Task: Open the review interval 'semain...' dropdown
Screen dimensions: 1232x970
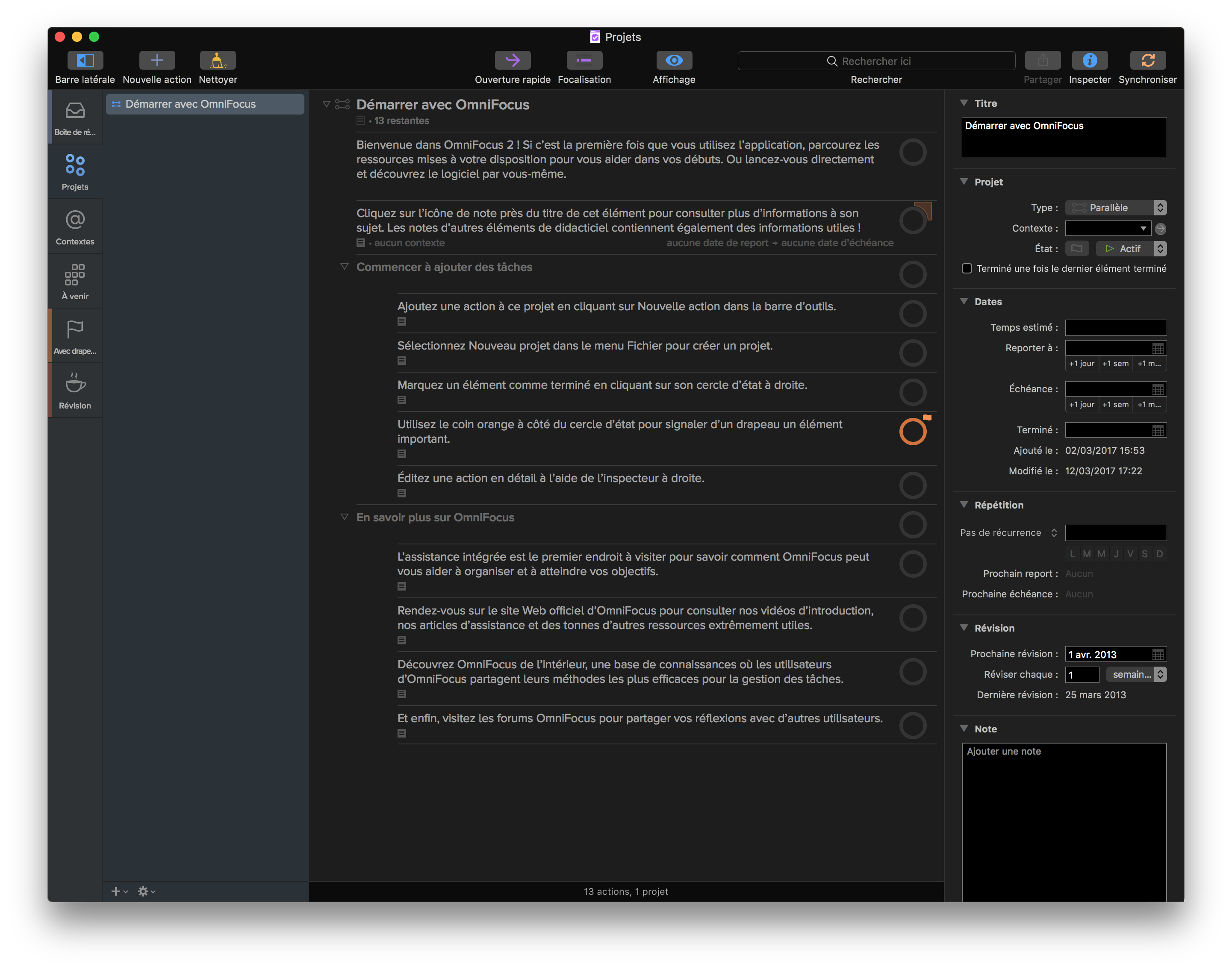Action: 1136,675
